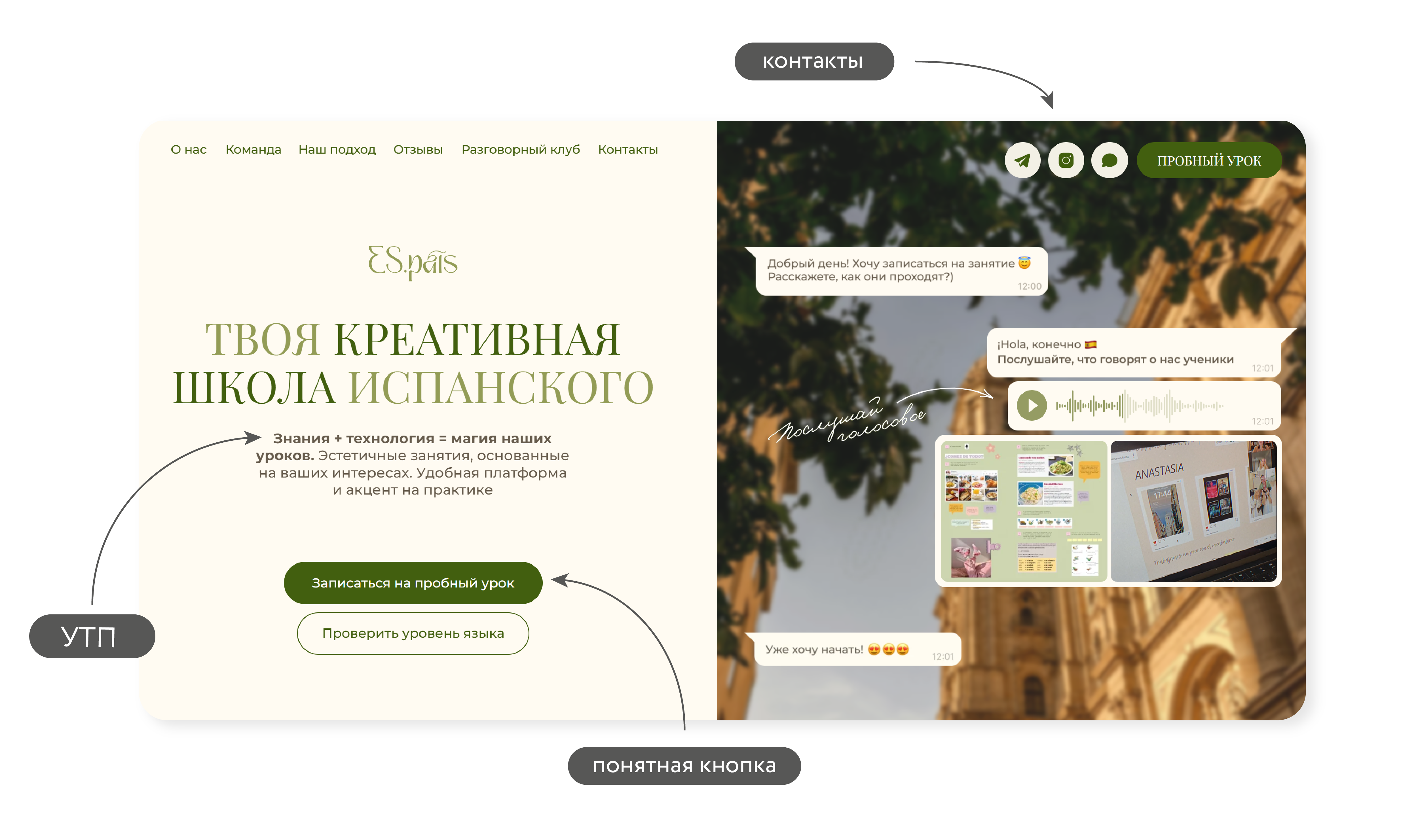Image resolution: width=1418 pixels, height=840 pixels.
Task: Click Записаться на пробный урок button
Action: click(413, 583)
